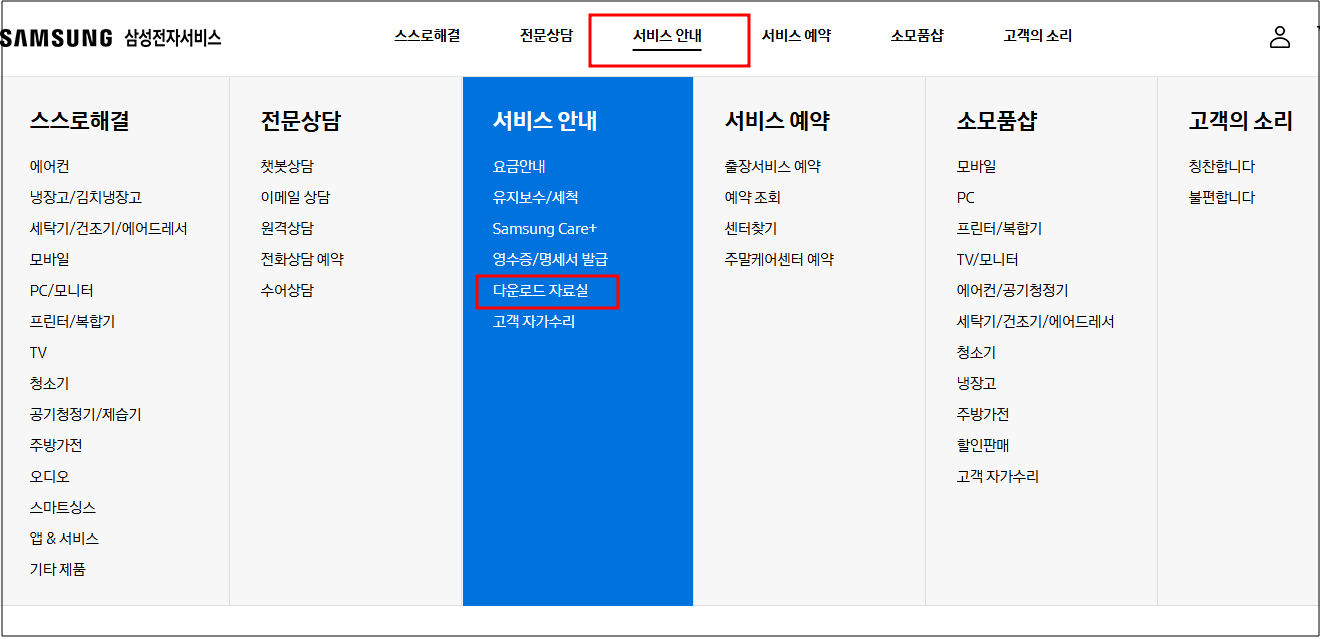The width and height of the screenshot is (1320, 639).
Task: Start 챗봇상담 under 전문상담
Action: click(x=287, y=167)
